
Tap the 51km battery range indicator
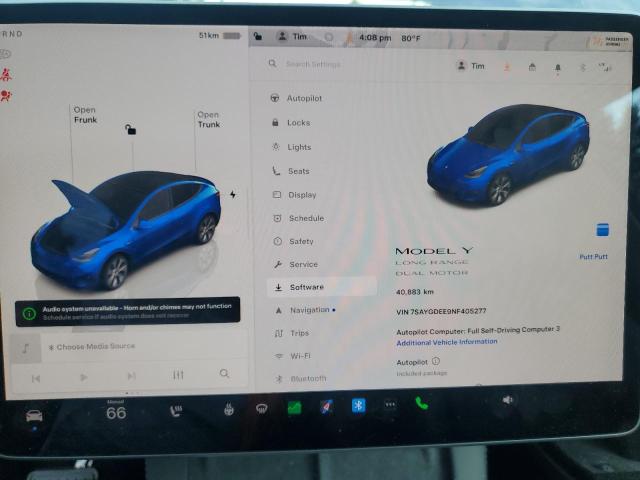pyautogui.click(x=220, y=36)
